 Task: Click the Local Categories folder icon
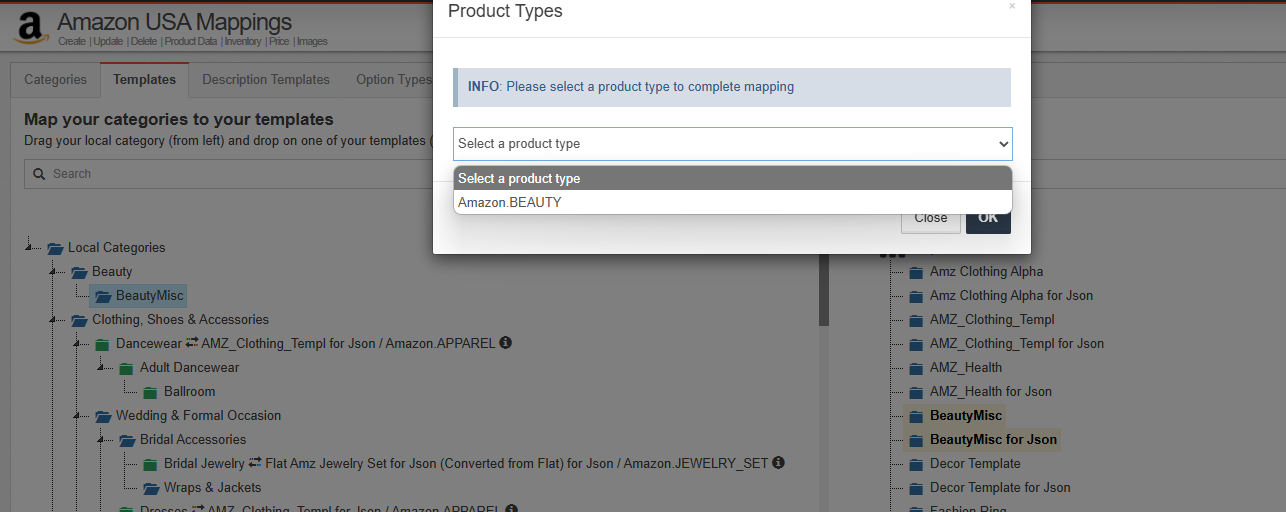pyautogui.click(x=55, y=248)
